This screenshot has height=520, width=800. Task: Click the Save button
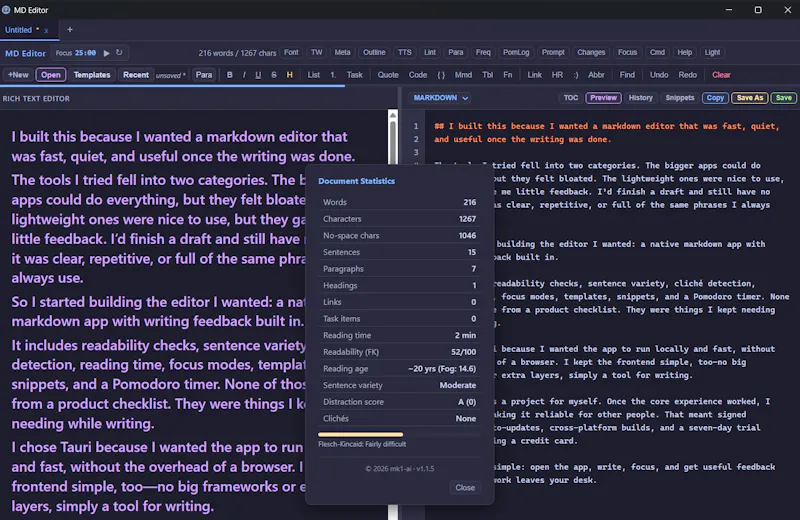coord(784,98)
